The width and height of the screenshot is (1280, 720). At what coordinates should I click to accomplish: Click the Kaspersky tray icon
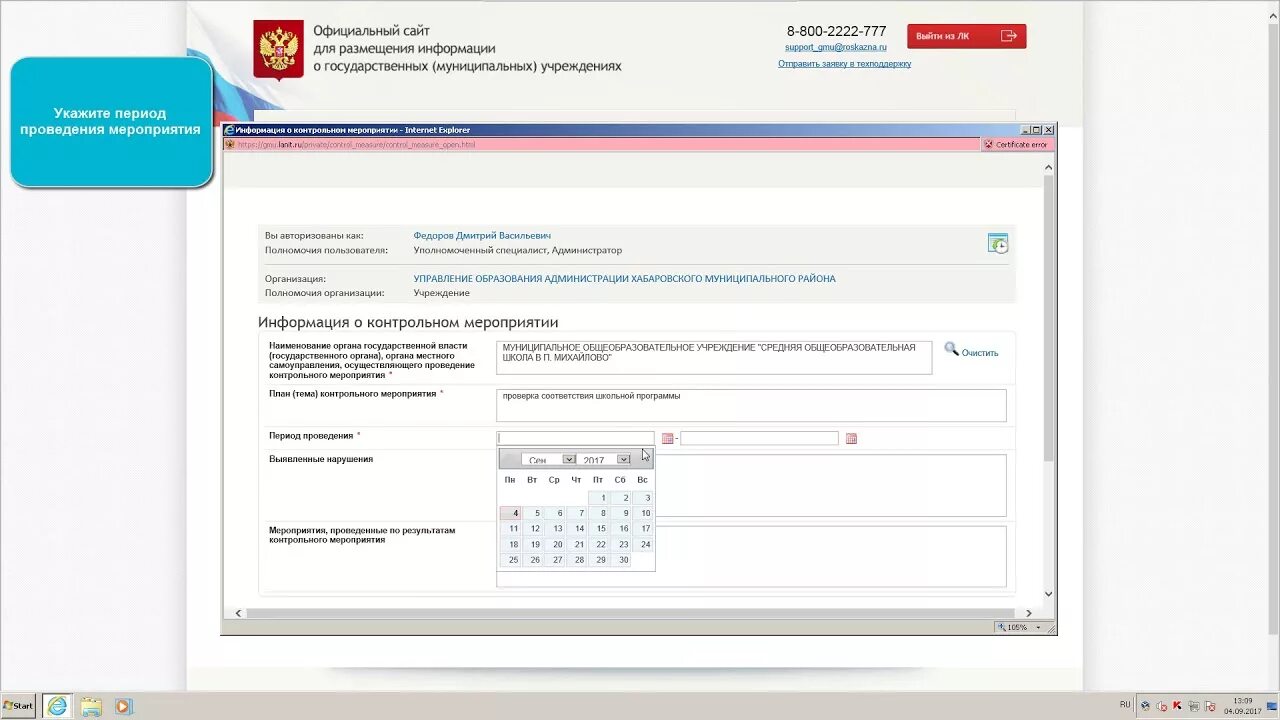click(x=1177, y=705)
